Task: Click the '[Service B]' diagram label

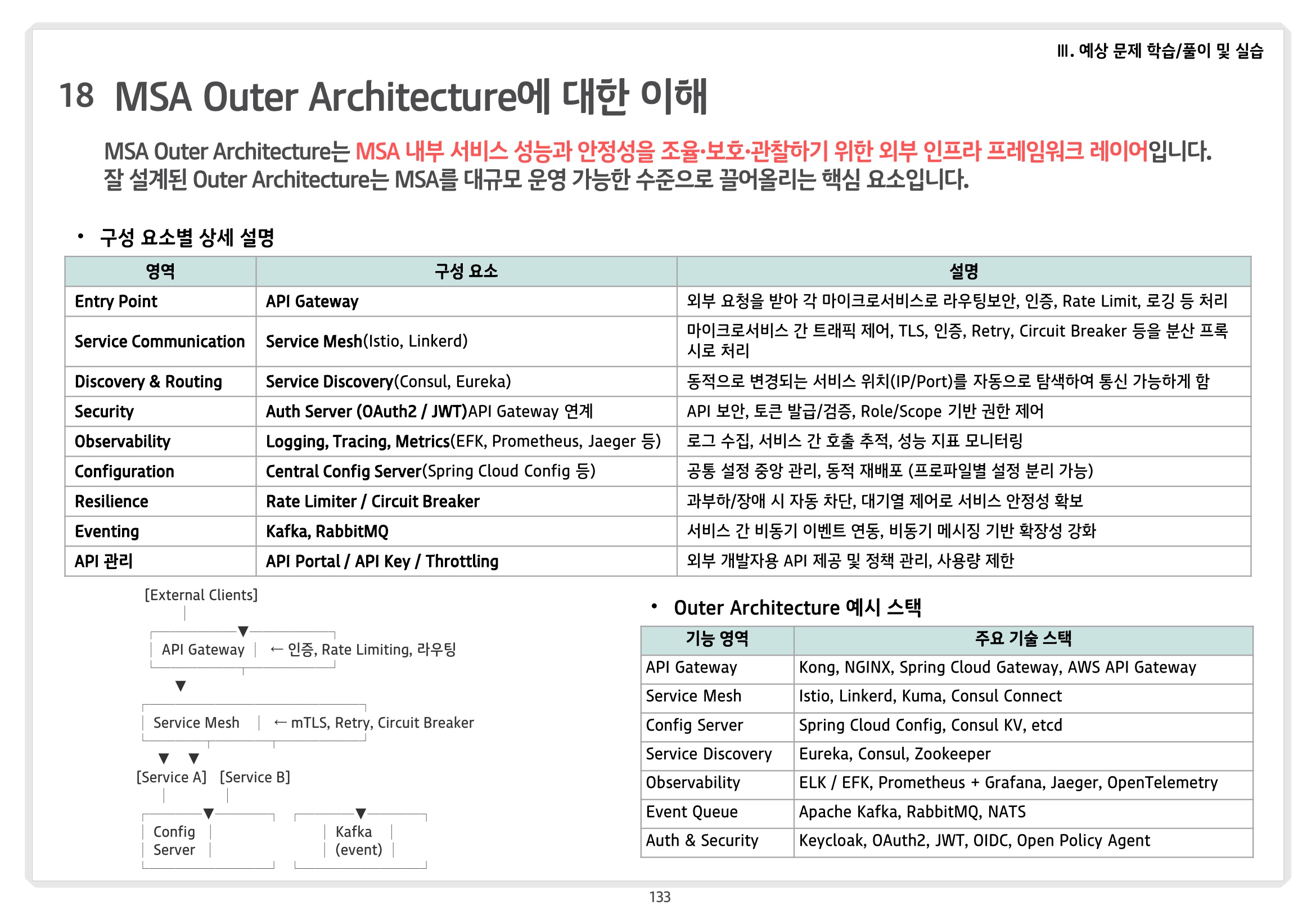Action: 255,777
